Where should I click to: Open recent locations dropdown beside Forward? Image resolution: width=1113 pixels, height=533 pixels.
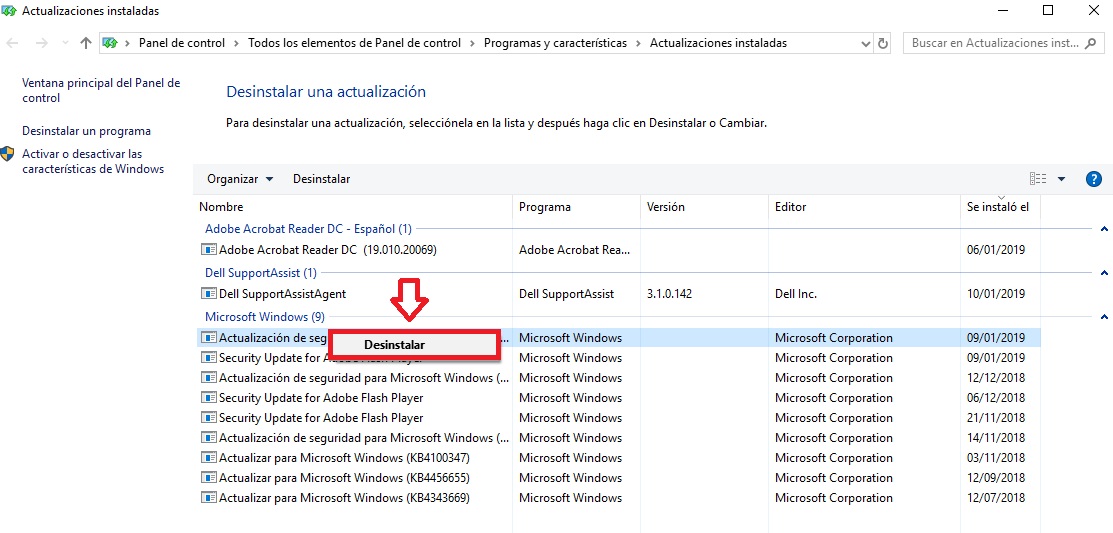(65, 43)
